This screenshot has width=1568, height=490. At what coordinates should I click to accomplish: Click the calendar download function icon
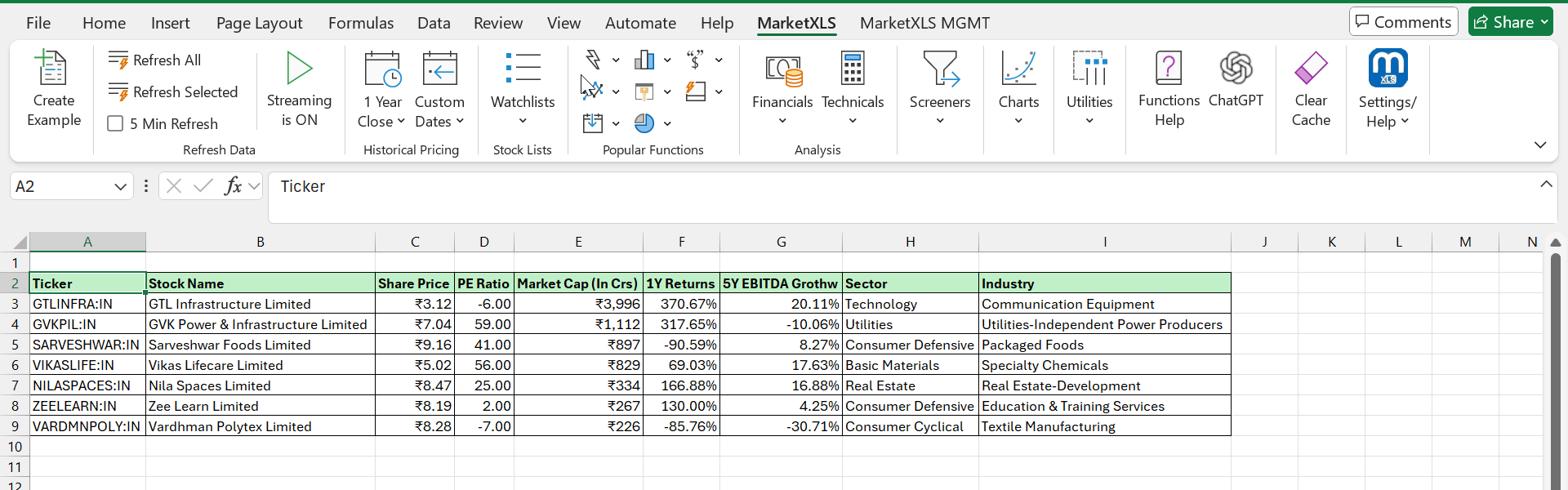pos(593,123)
